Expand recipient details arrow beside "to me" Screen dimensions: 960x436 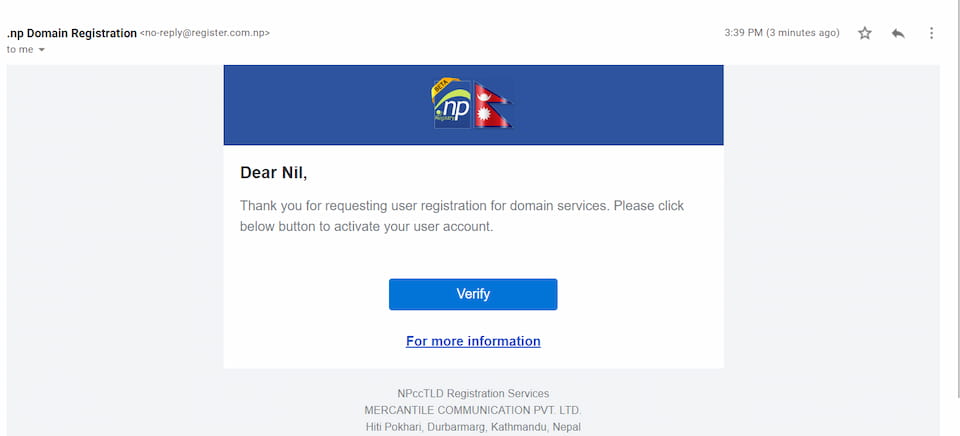[42, 49]
